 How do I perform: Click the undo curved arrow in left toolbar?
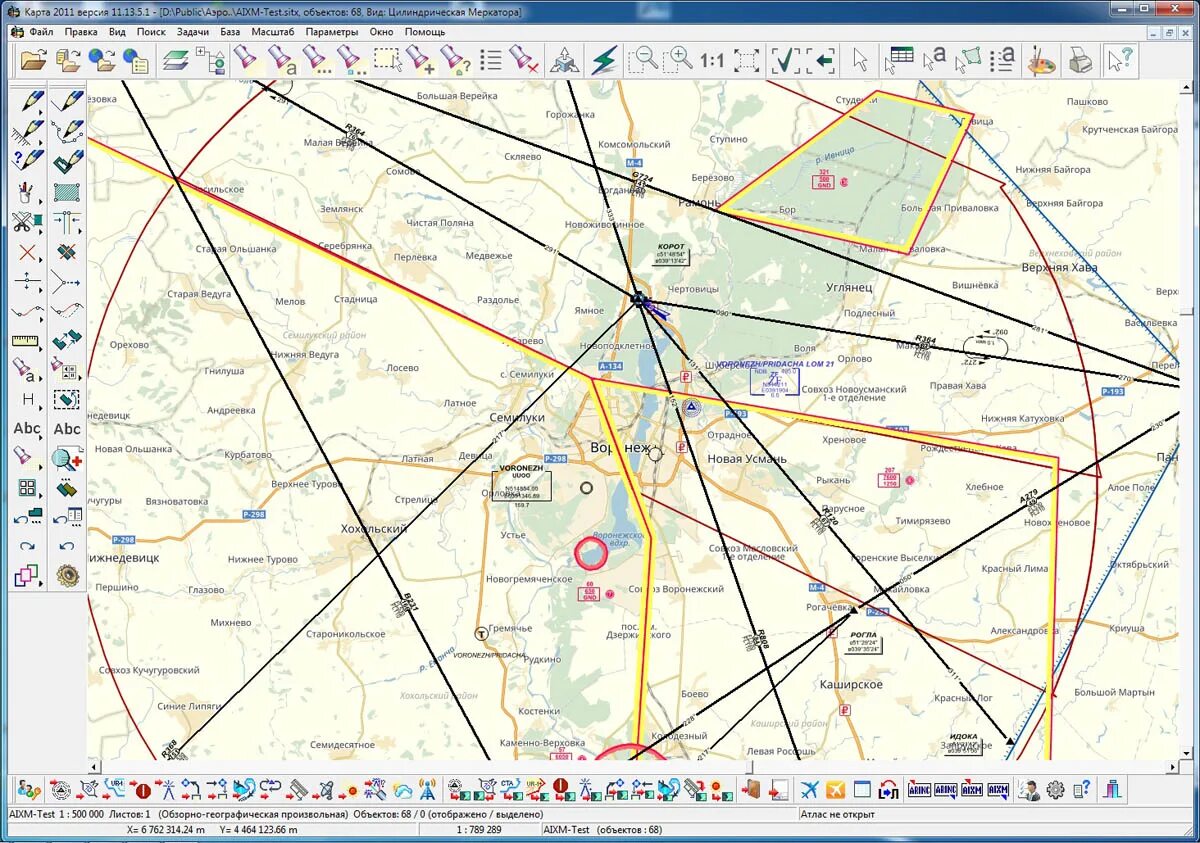tap(67, 546)
